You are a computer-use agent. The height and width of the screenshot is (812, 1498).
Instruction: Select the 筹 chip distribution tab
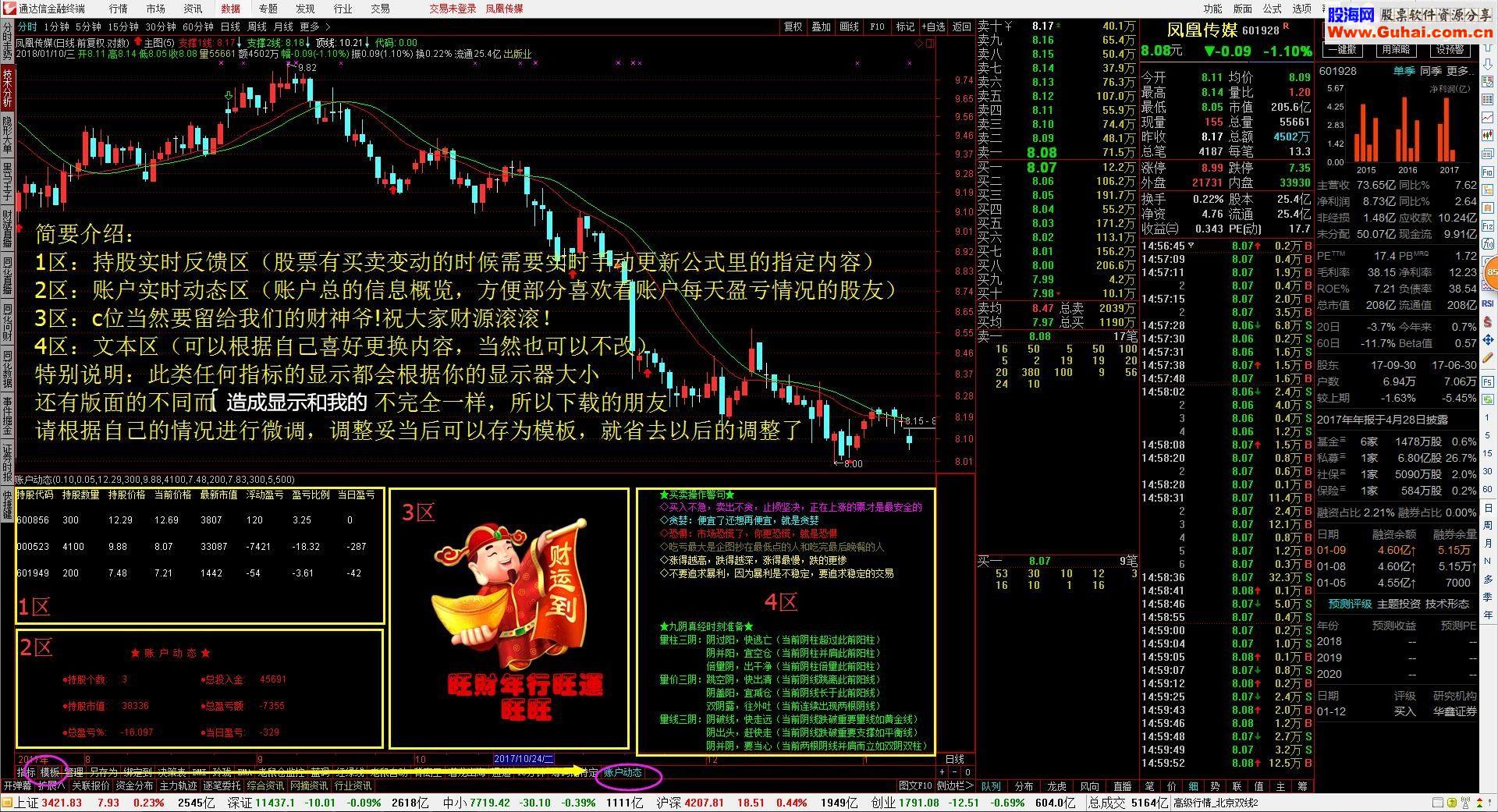coord(1302,786)
